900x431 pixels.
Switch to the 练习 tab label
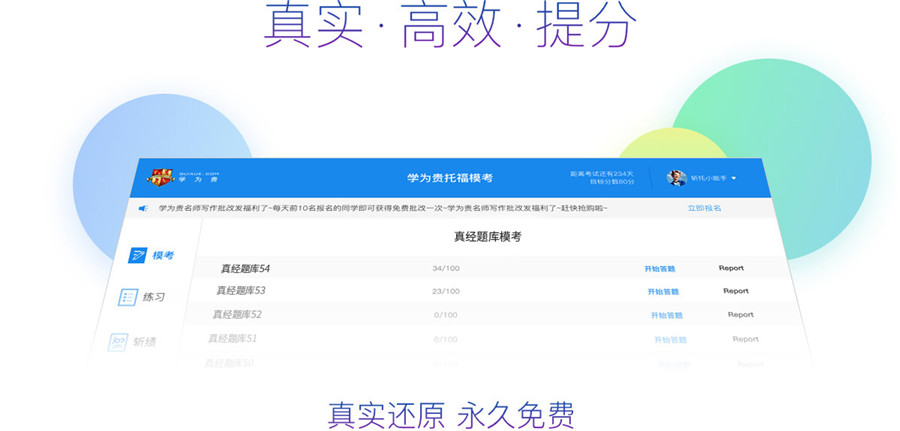coord(154,298)
